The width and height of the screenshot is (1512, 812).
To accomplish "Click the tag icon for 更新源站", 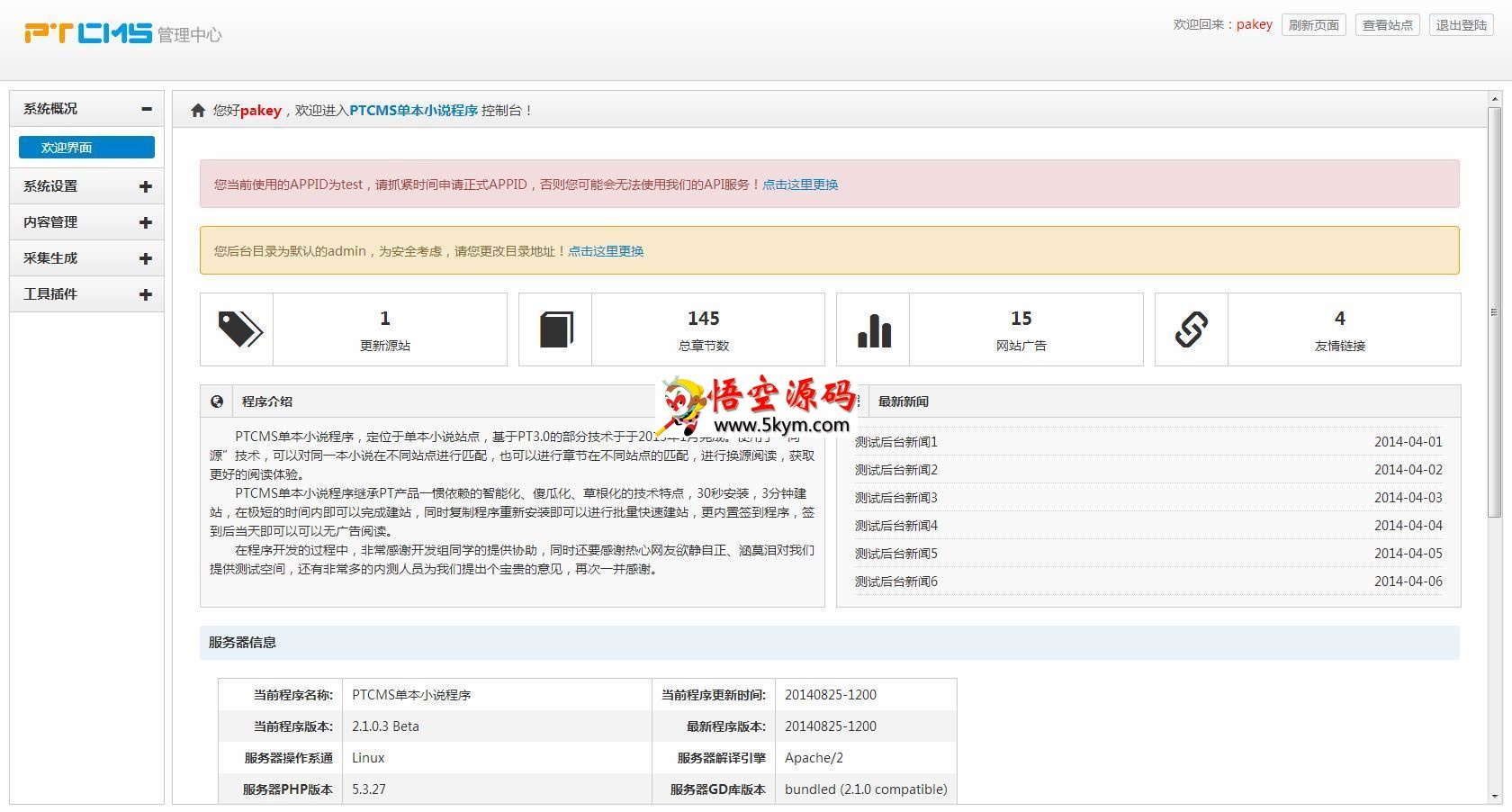I will [x=240, y=329].
